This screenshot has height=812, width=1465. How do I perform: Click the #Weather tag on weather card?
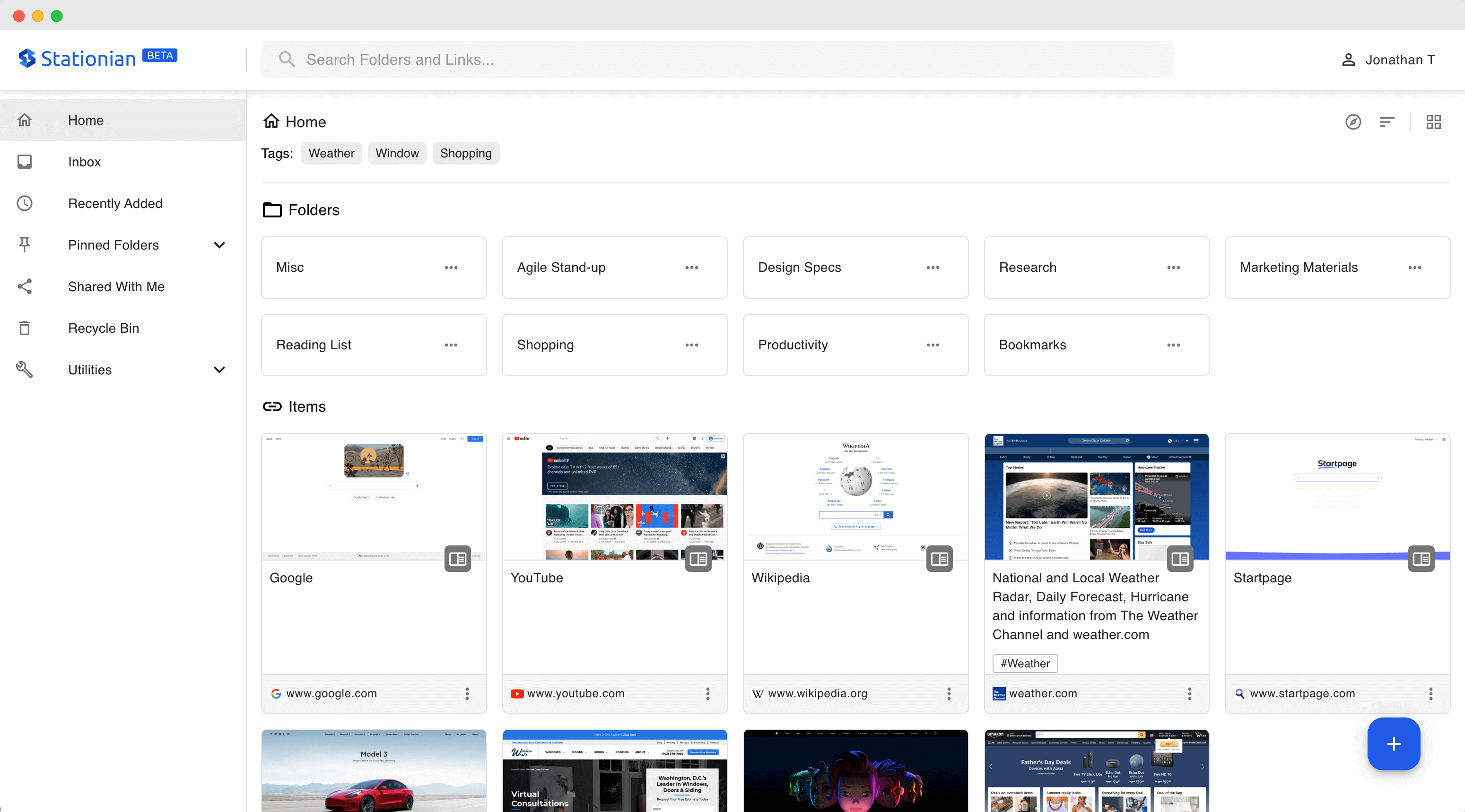point(1025,663)
